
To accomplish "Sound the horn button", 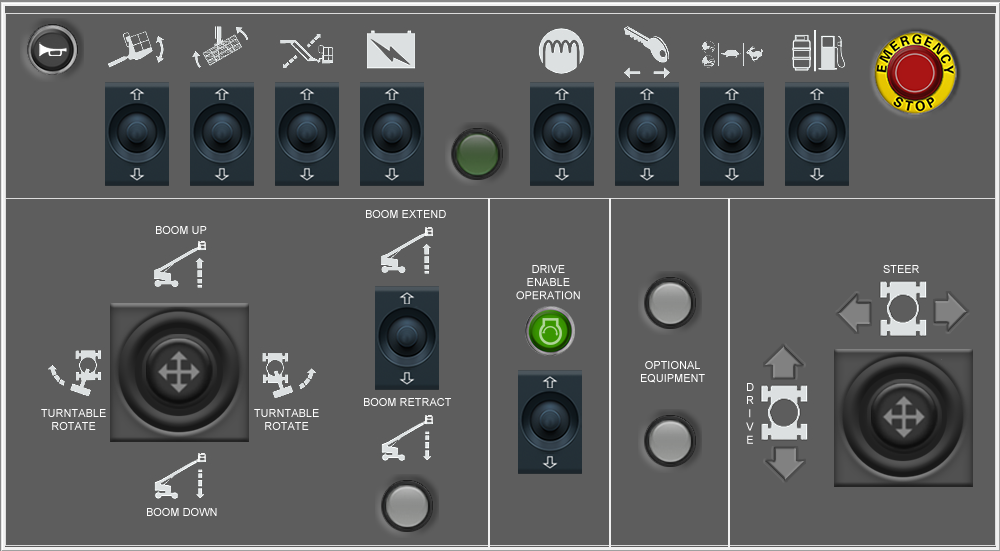I will (x=52, y=50).
